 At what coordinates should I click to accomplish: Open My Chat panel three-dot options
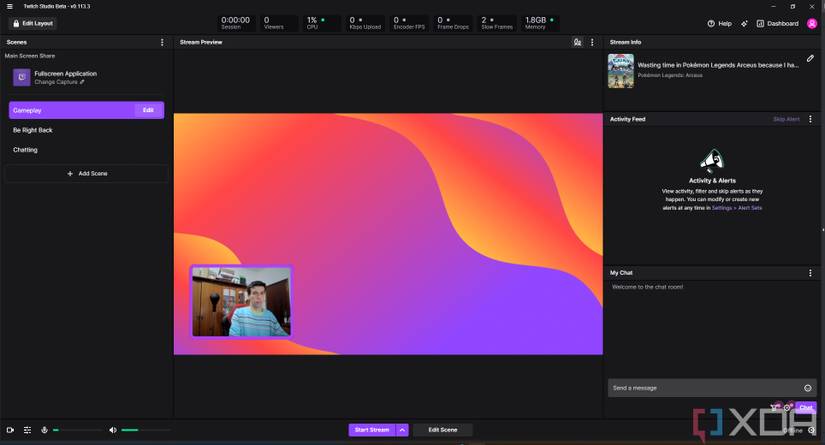tap(810, 273)
